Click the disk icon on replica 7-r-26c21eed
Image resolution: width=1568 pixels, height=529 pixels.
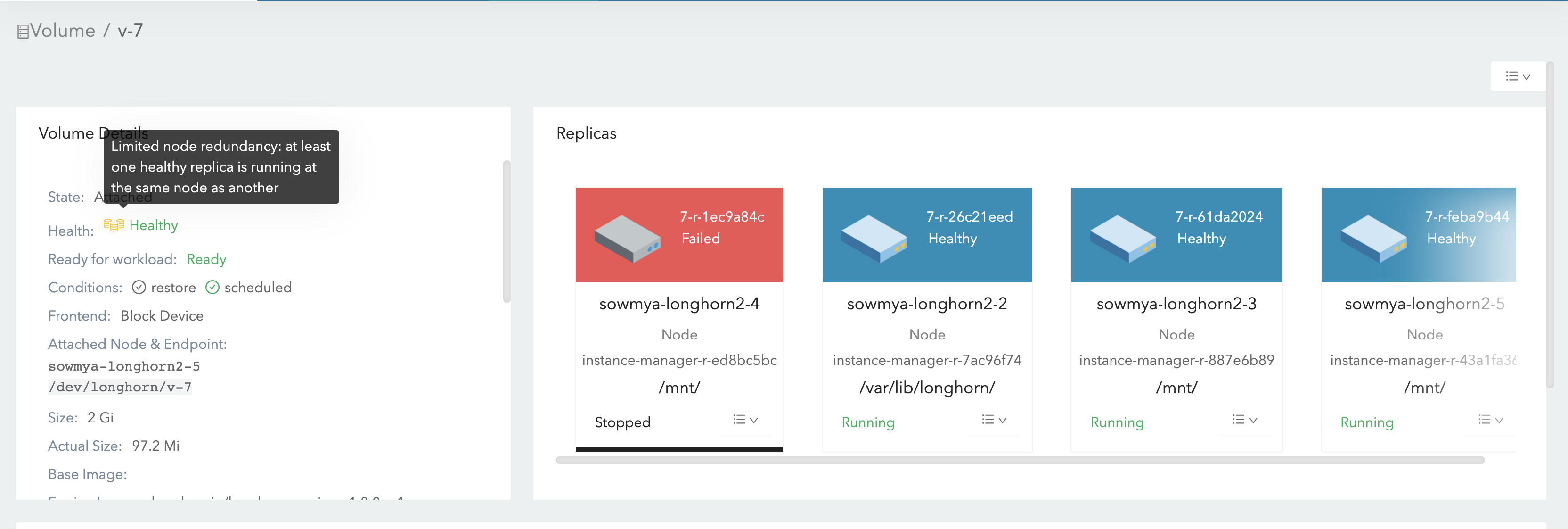[874, 238]
